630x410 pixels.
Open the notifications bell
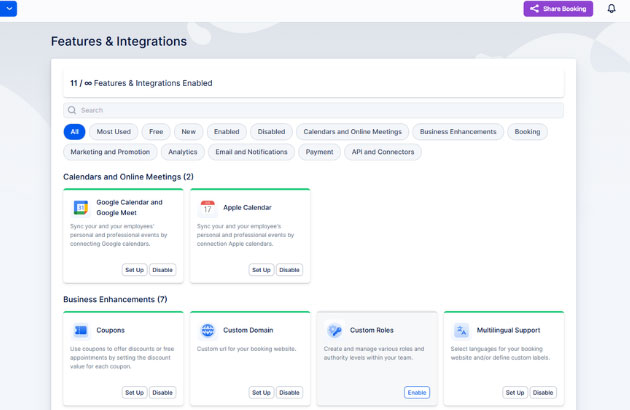point(611,8)
